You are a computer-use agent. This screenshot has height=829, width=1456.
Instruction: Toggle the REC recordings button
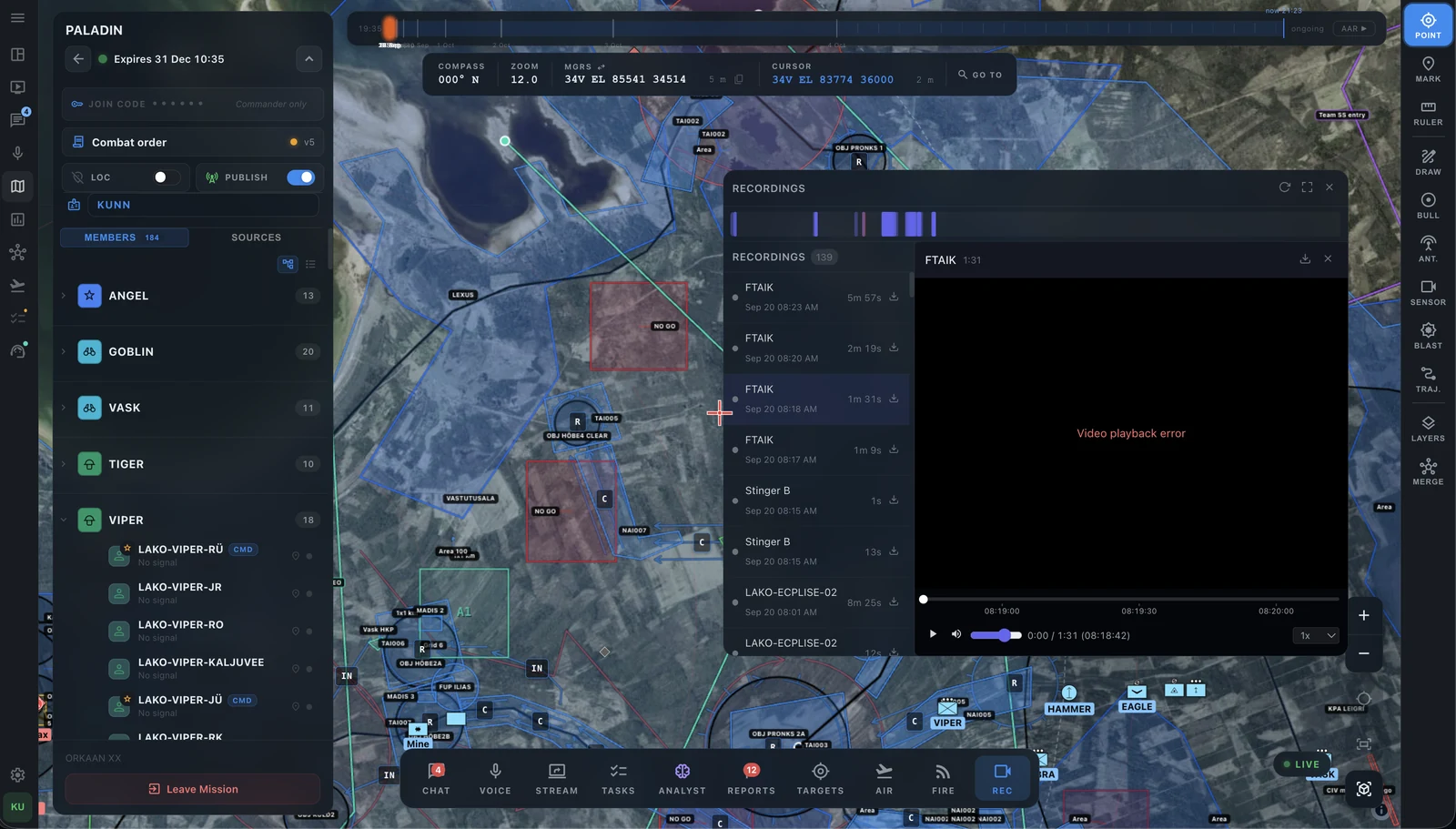coord(1002,779)
